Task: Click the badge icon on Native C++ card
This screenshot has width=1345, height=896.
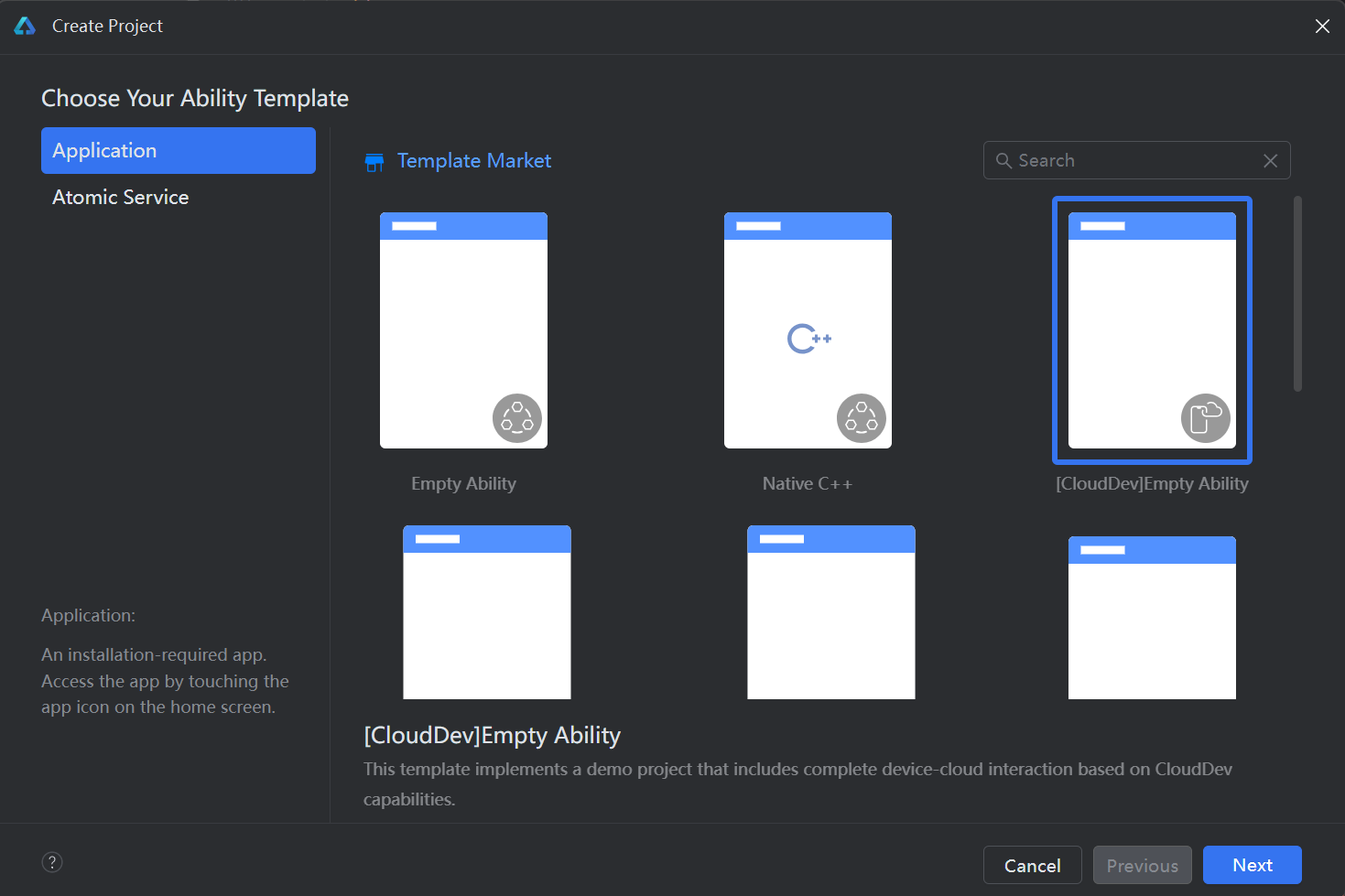Action: coord(862,418)
